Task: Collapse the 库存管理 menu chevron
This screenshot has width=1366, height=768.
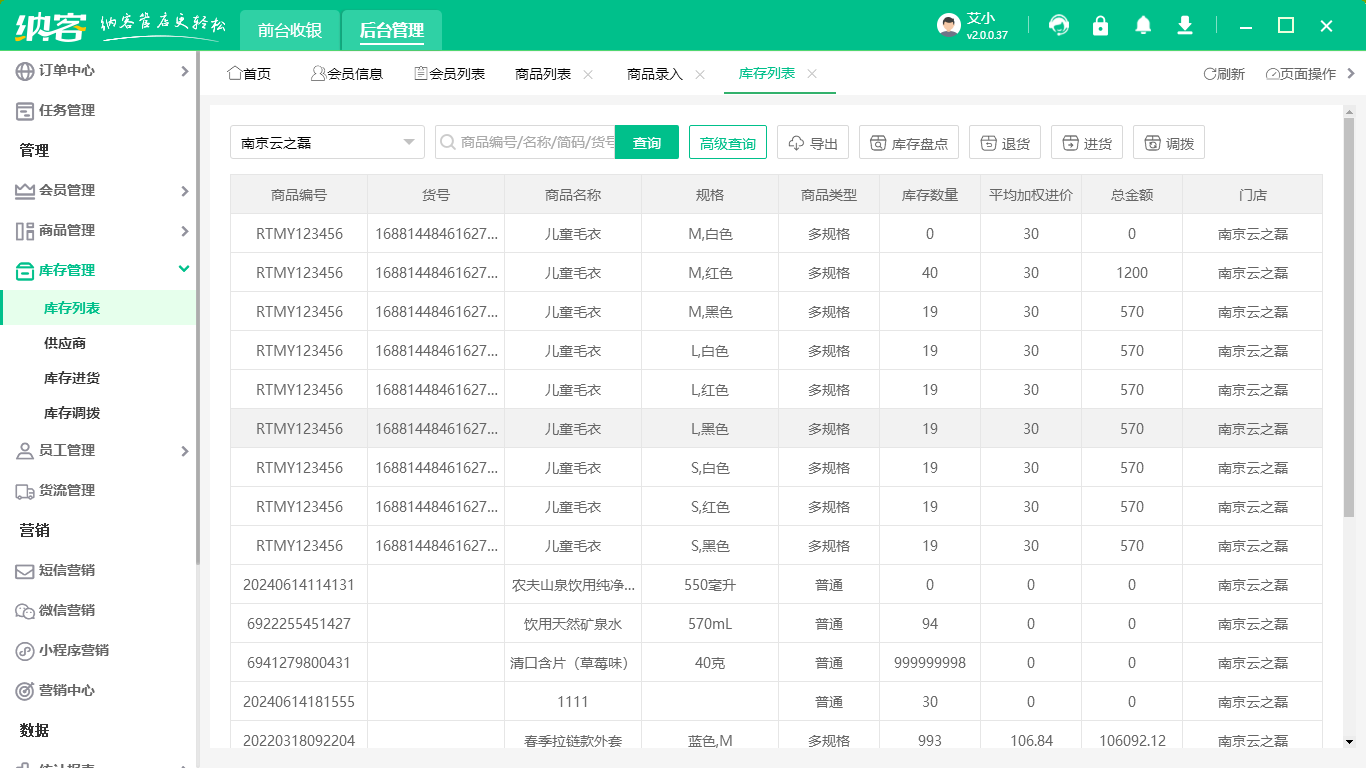Action: [184, 269]
